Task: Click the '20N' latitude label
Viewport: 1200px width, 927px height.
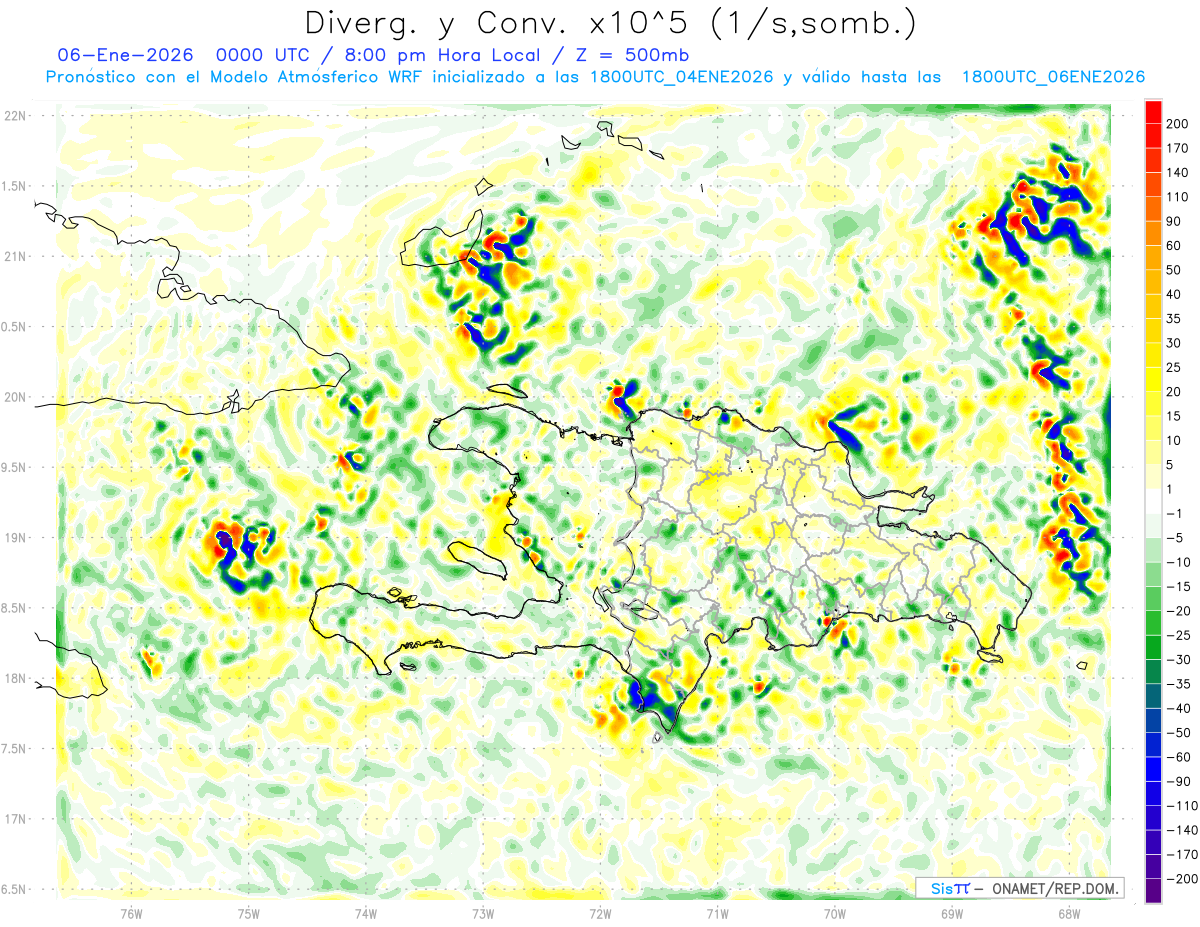Action: 15,397
